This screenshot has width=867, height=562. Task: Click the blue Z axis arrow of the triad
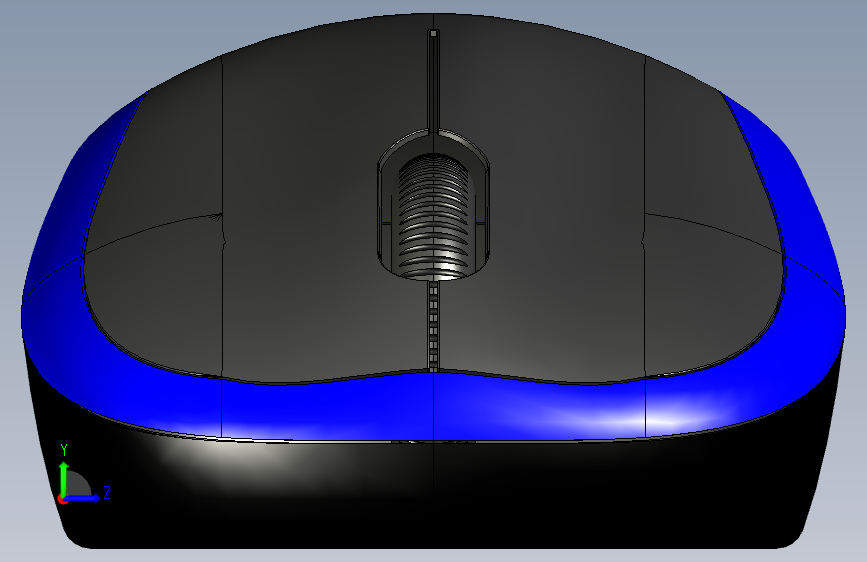coord(81,498)
